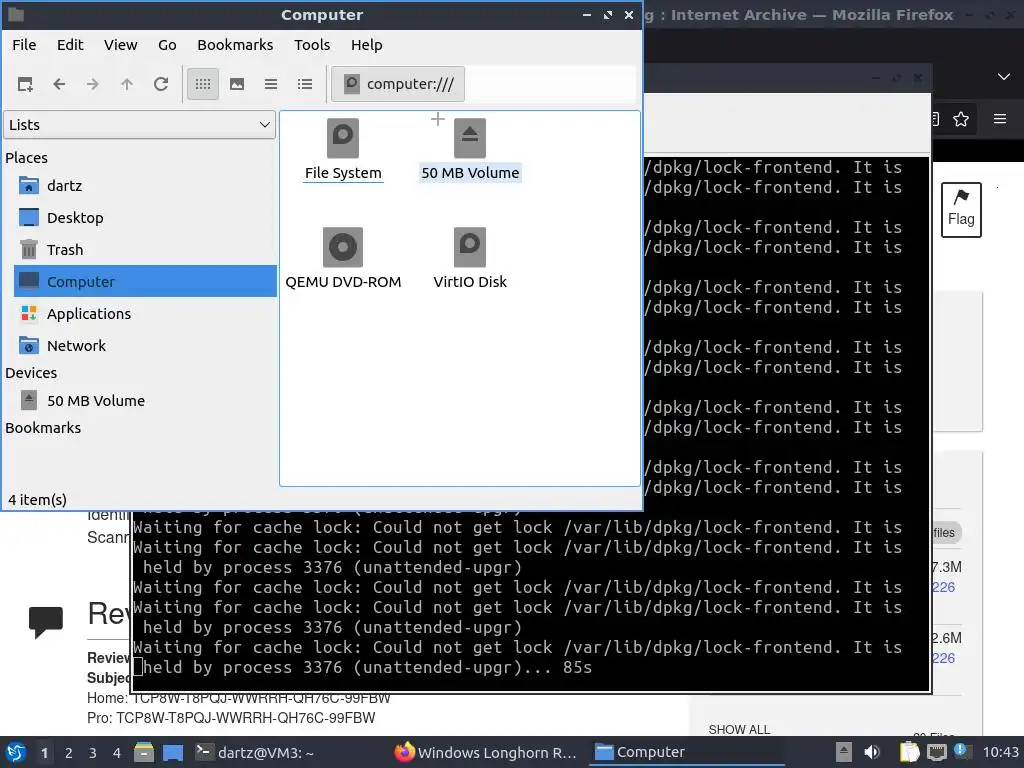Screen dimensions: 1024x768
Task: Open the volume control tray icon
Action: click(x=872, y=753)
